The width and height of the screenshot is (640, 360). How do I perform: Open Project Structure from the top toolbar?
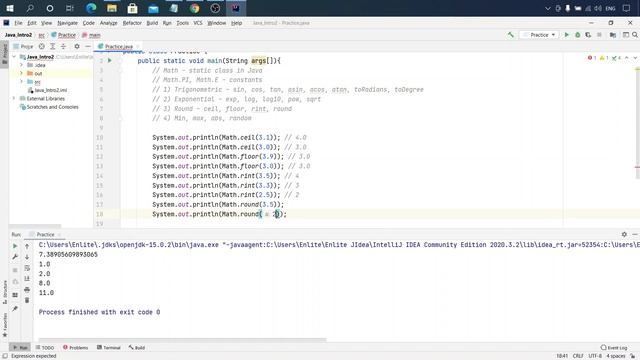coord(613,35)
